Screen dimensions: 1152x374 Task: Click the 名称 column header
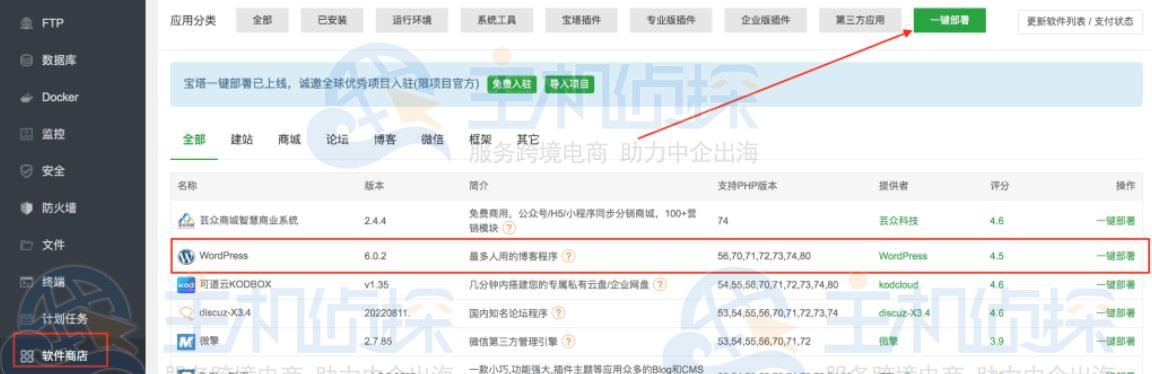tap(187, 187)
